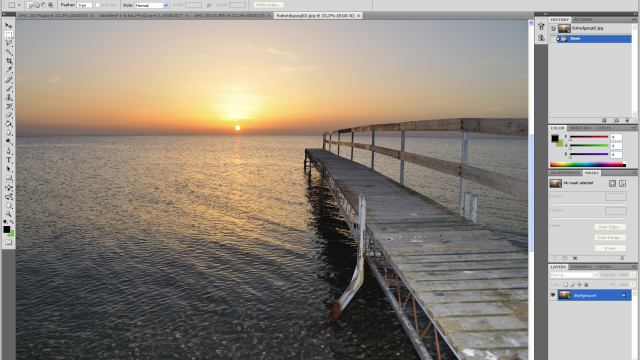
Task: Click Subtract from Selection mode icon
Action: (x=43, y=5)
